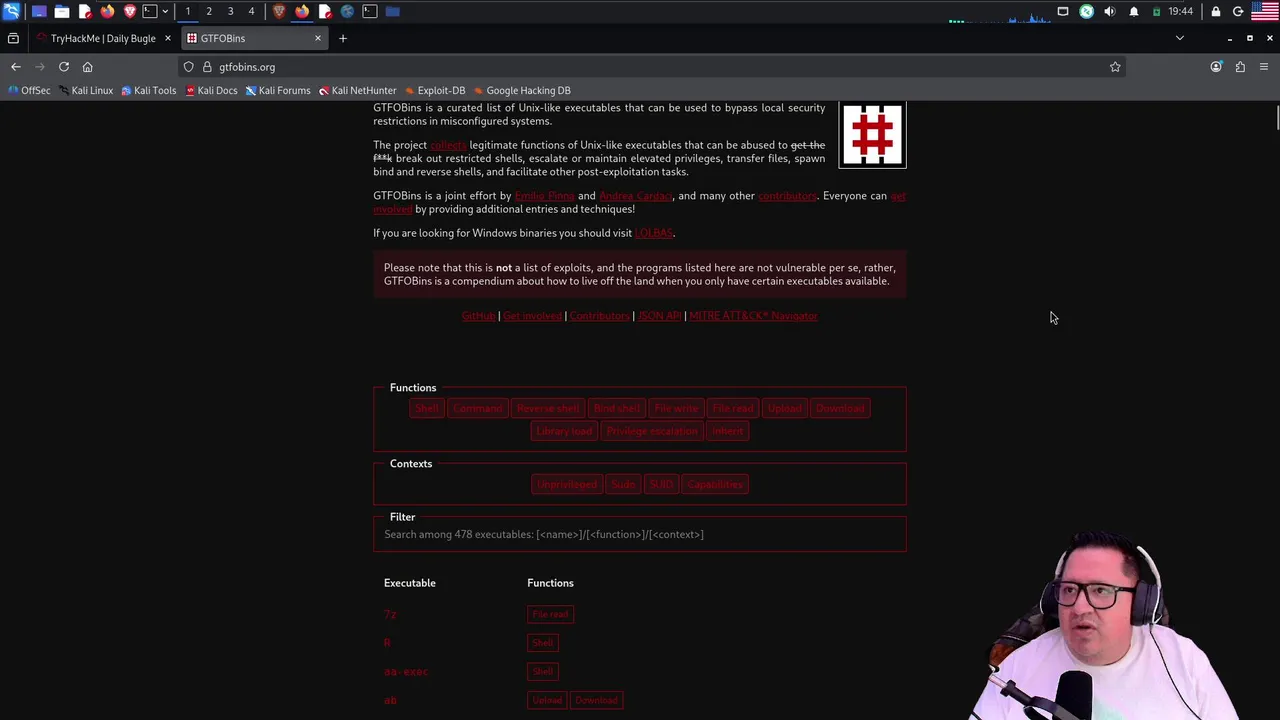The height and width of the screenshot is (720, 1280).
Task: Launch Brave browser from panel launcher
Action: [130, 11]
